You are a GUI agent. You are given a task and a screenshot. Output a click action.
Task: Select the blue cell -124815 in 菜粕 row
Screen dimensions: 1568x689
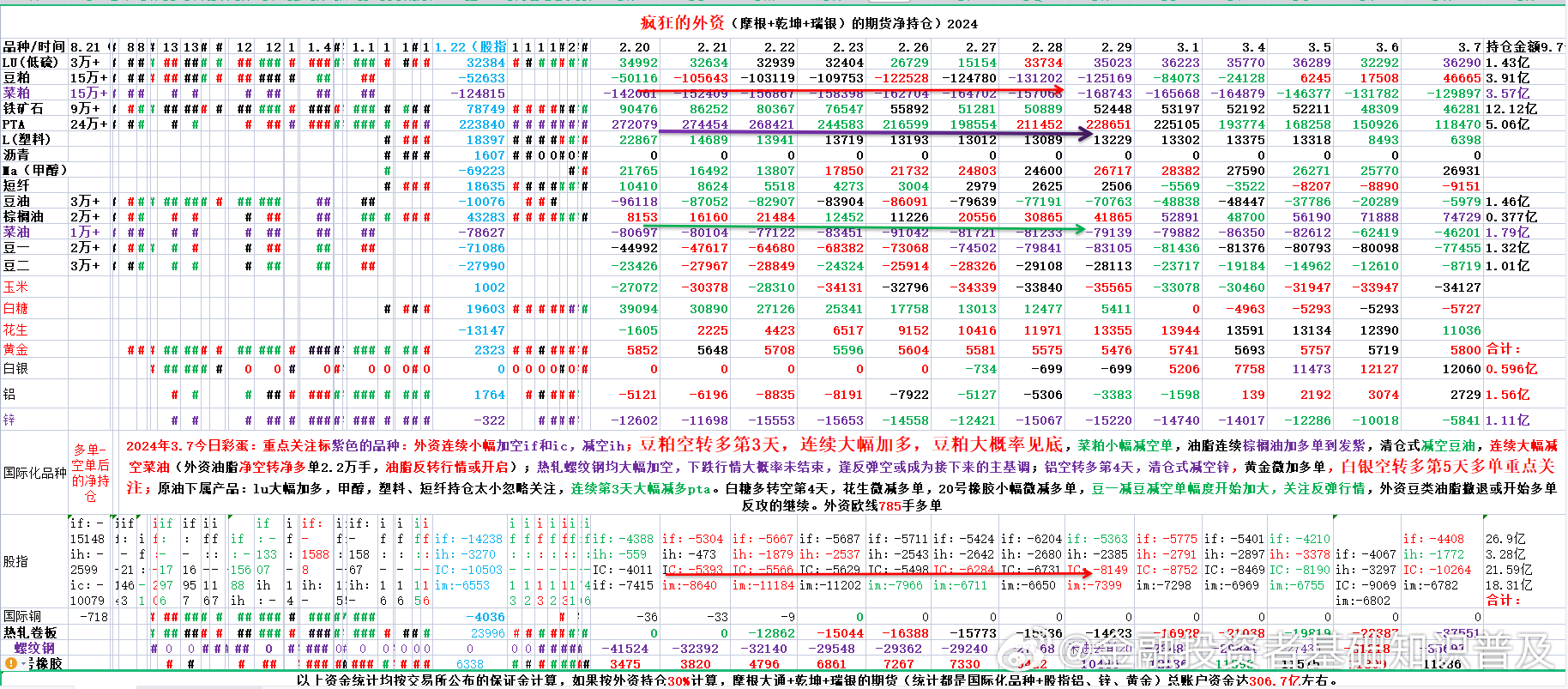(477, 94)
